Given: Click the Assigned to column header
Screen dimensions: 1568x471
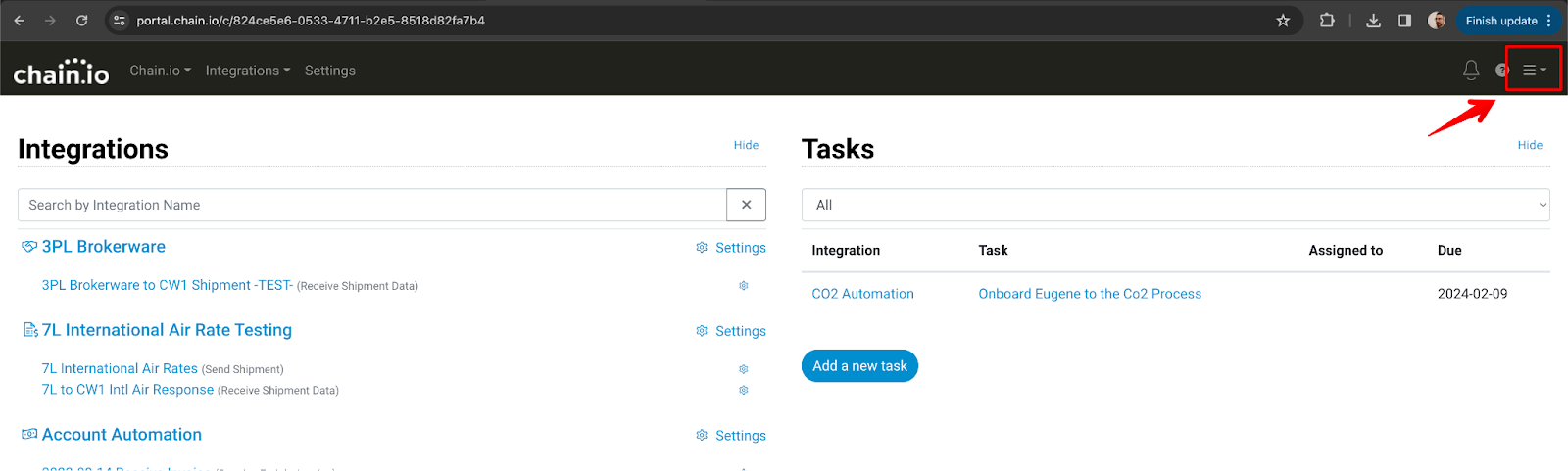Looking at the screenshot, I should click(x=1346, y=251).
